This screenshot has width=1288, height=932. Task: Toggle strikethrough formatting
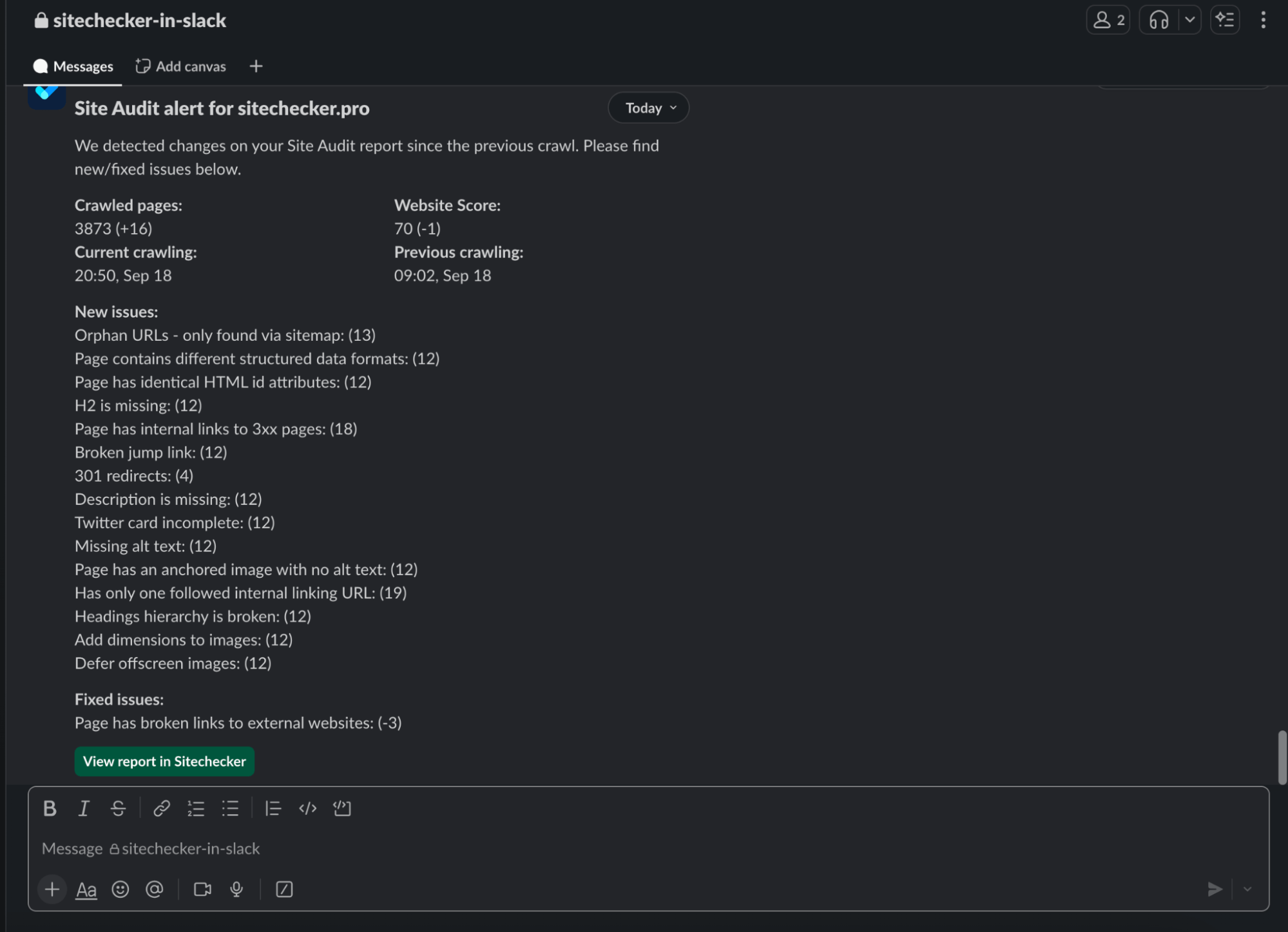pyautogui.click(x=118, y=808)
